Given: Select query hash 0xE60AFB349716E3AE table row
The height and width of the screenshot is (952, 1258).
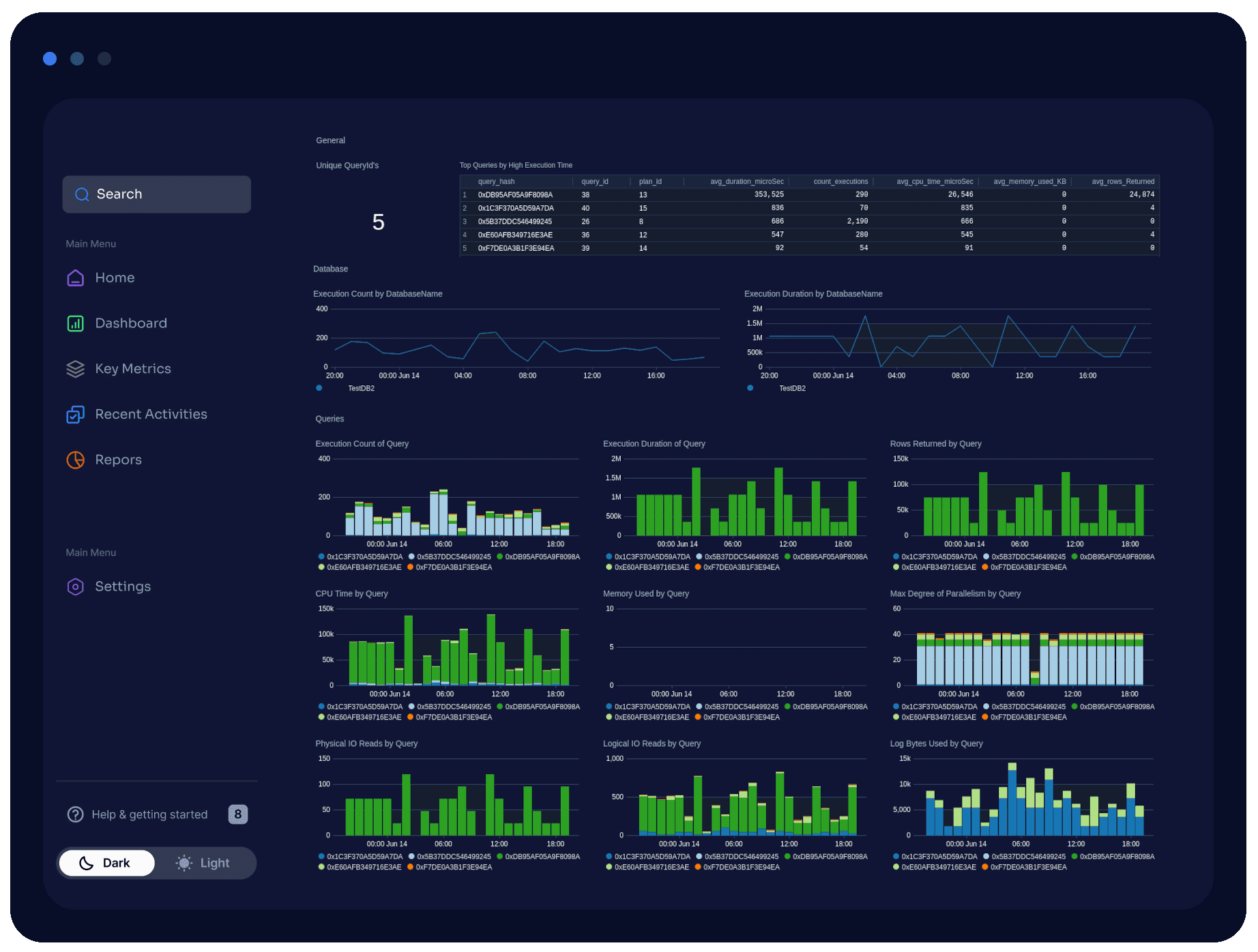Looking at the screenshot, I should tap(810, 235).
